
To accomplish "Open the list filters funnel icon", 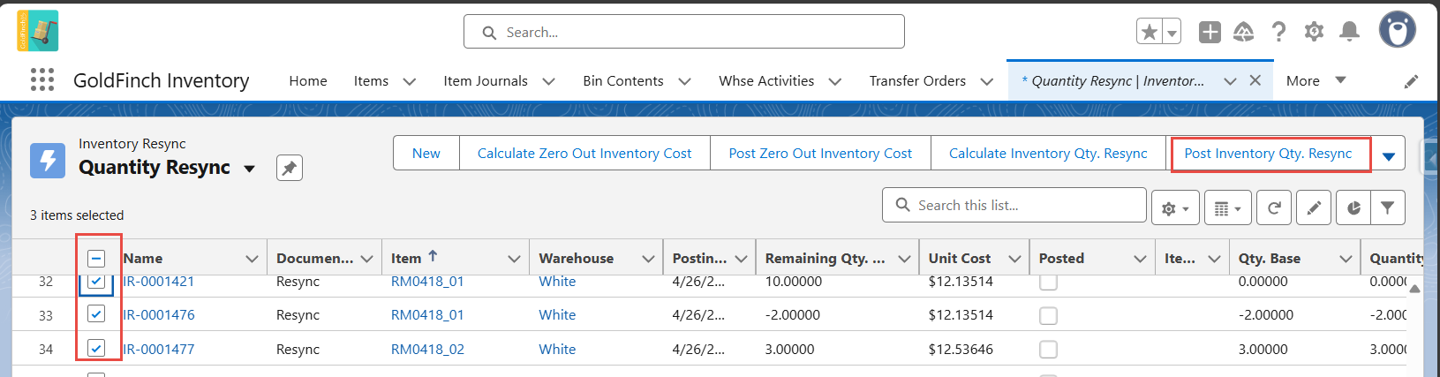I will point(1388,208).
